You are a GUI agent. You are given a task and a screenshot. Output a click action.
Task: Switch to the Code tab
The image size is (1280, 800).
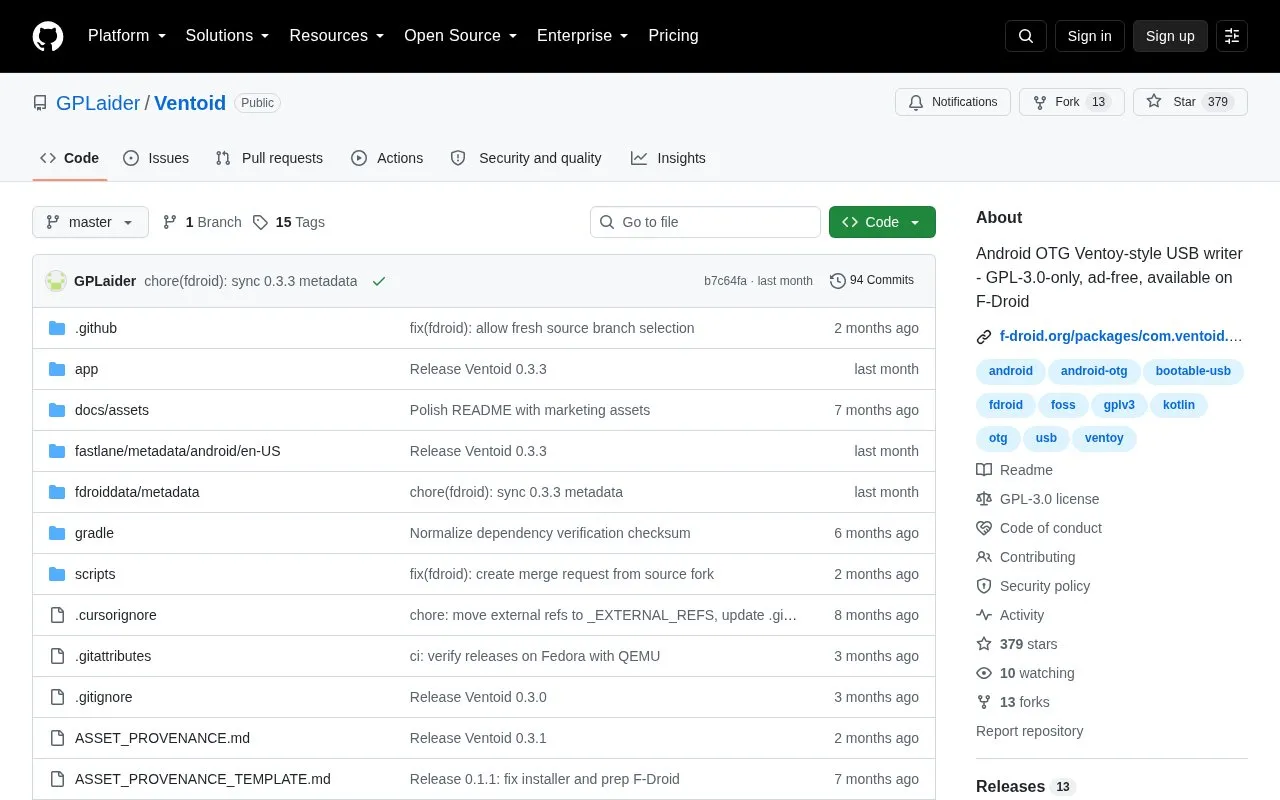(70, 158)
